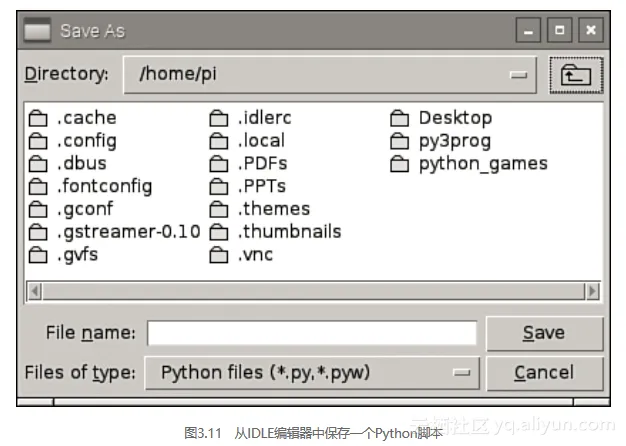626x446 pixels.
Task: Close the Save As dialog
Action: 591,30
